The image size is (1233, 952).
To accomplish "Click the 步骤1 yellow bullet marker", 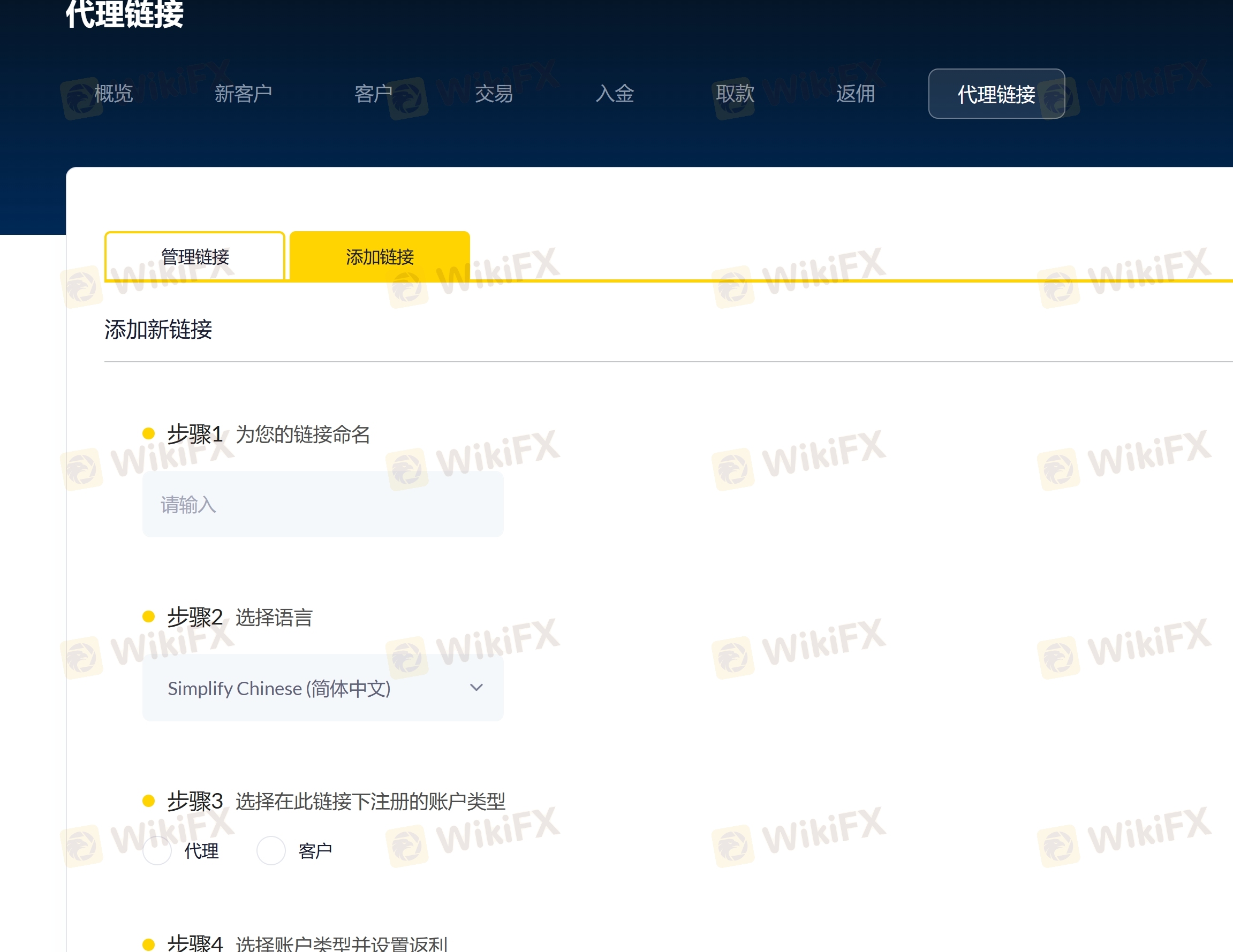I will coord(148,433).
